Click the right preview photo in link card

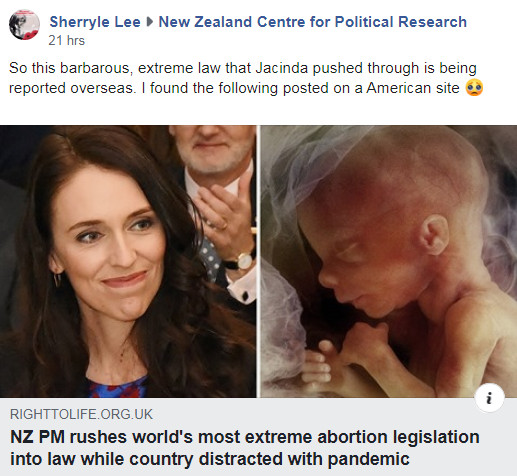click(389, 261)
